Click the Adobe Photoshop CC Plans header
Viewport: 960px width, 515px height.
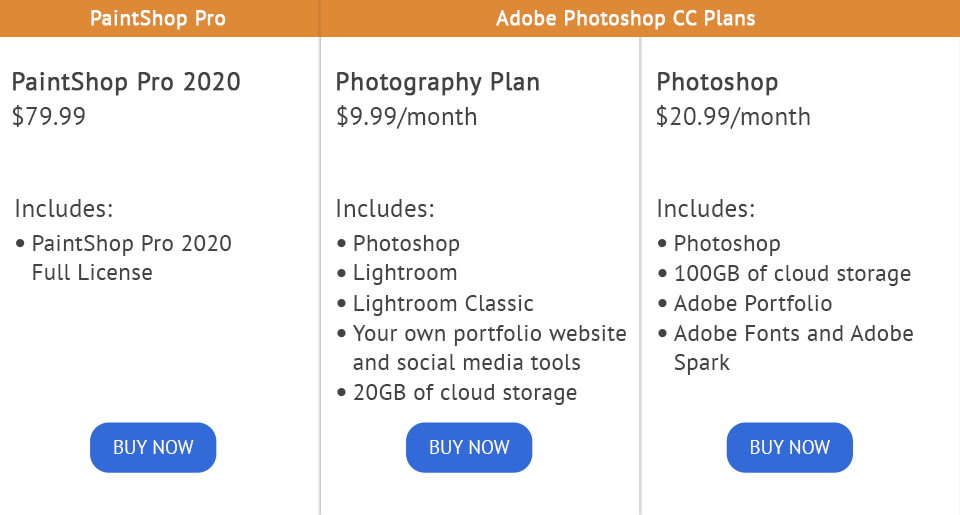[625, 18]
